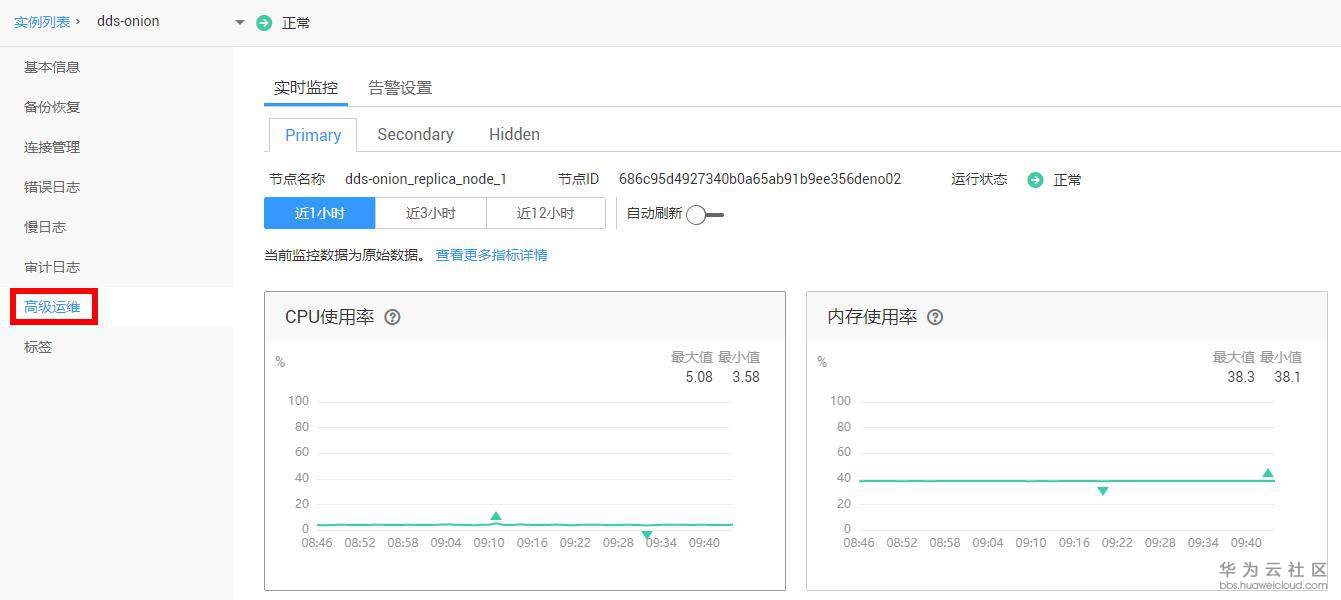Open 高级运维 in sidebar

pyautogui.click(x=52, y=307)
